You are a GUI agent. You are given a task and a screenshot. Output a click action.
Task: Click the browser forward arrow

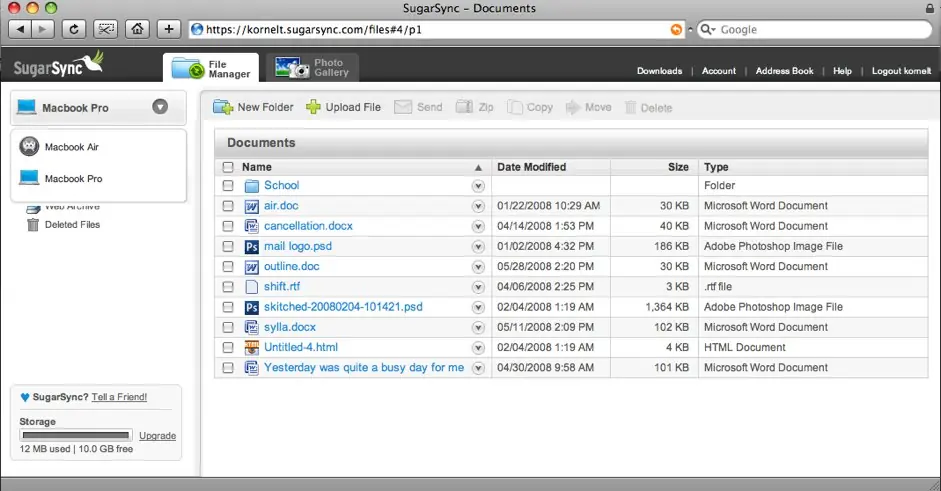pyautogui.click(x=42, y=29)
